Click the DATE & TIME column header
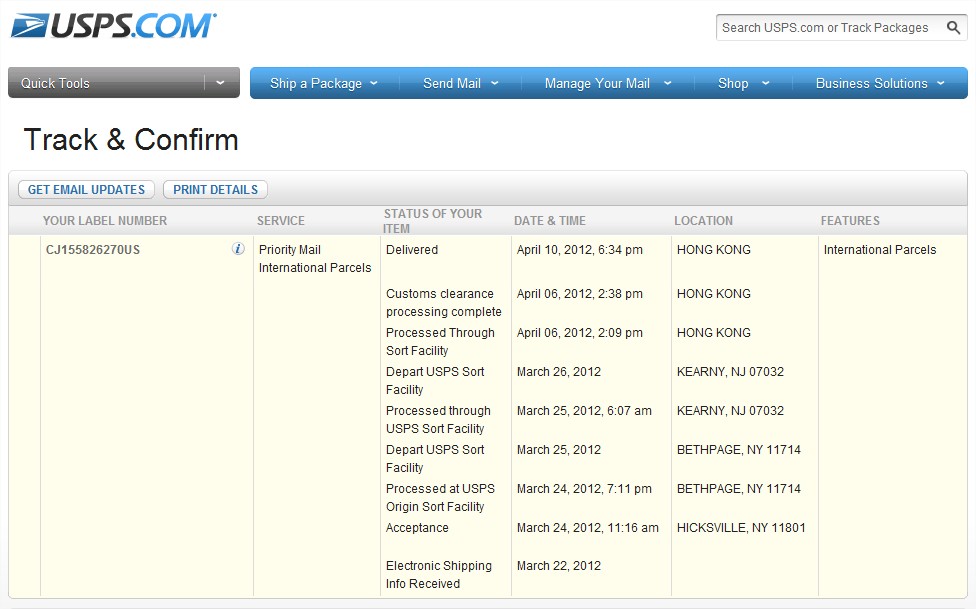 550,220
